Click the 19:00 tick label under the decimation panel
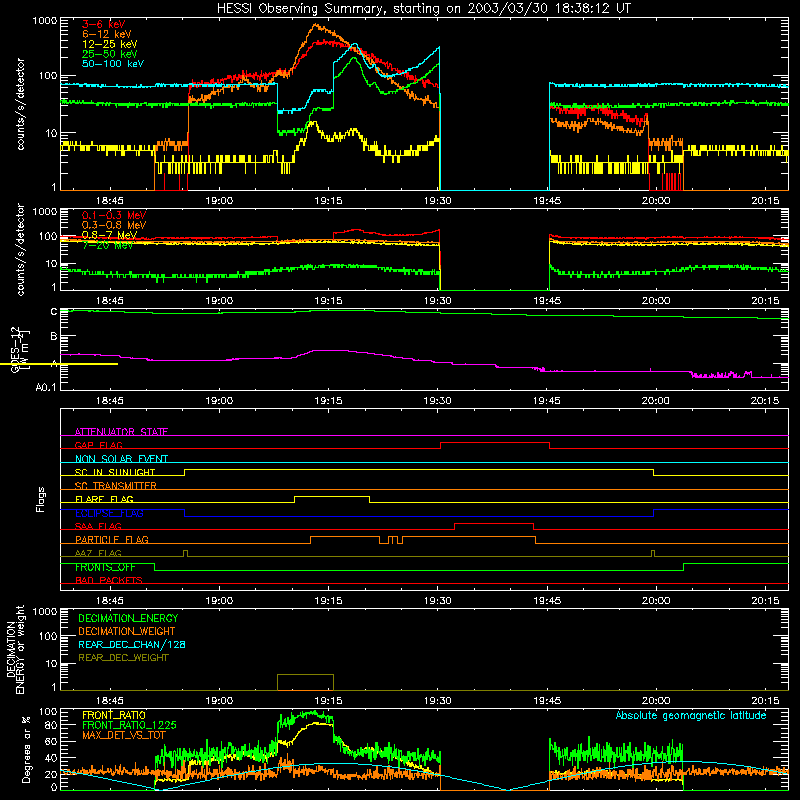Viewport: 800px width, 800px height. point(219,701)
